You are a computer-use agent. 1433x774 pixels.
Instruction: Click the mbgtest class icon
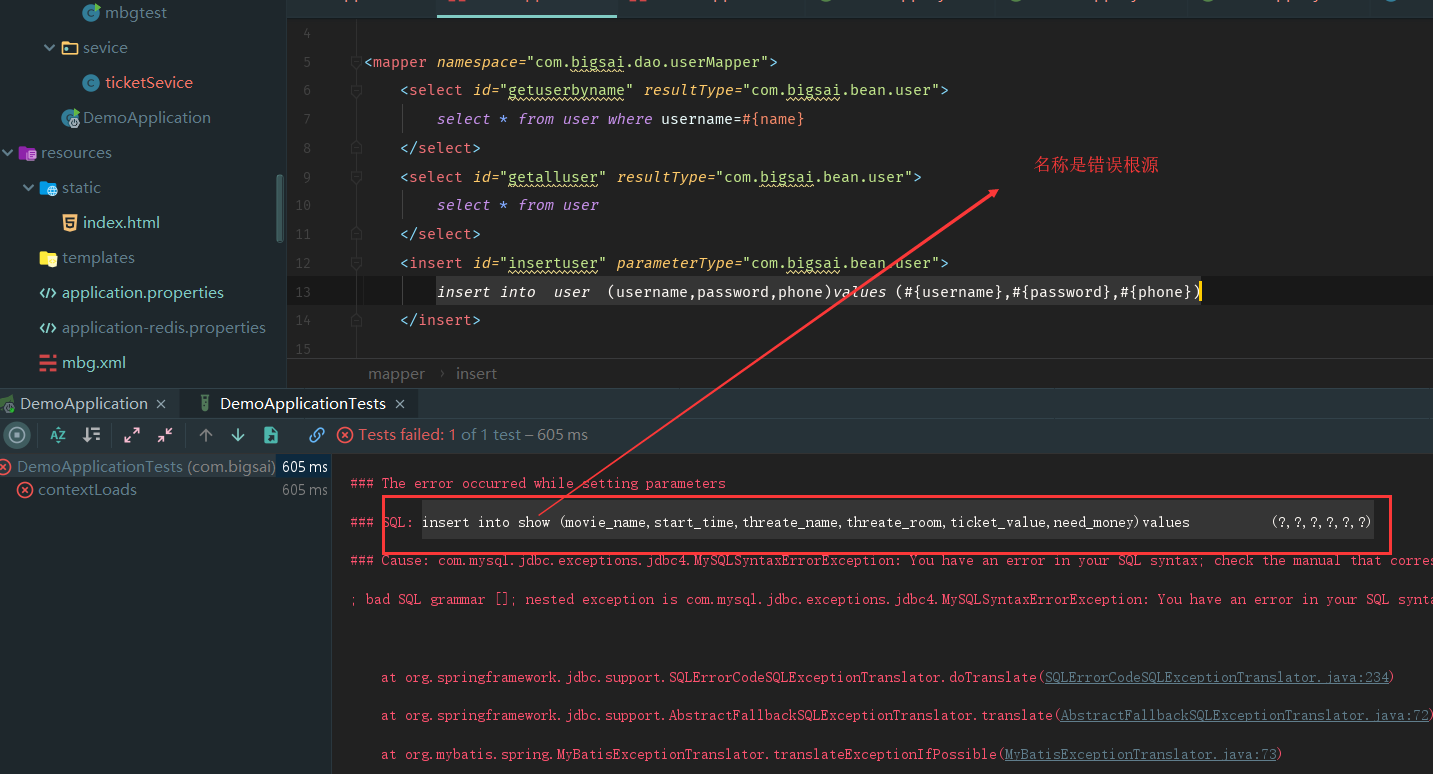pyautogui.click(x=91, y=13)
